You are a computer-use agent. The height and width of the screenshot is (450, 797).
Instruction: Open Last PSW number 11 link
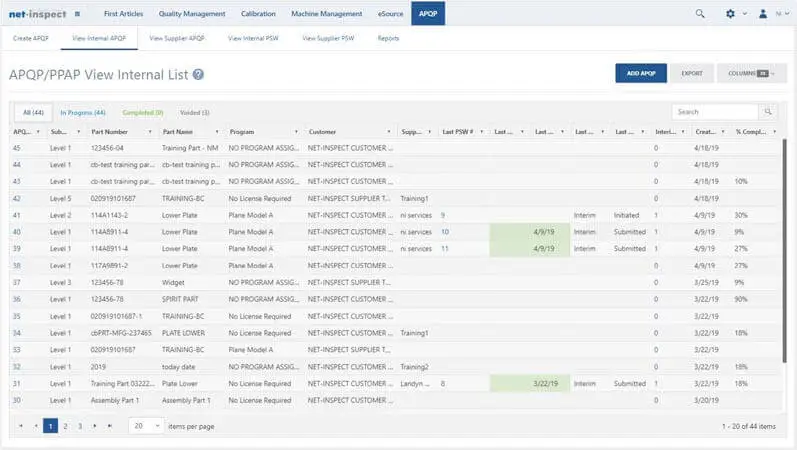click(445, 249)
